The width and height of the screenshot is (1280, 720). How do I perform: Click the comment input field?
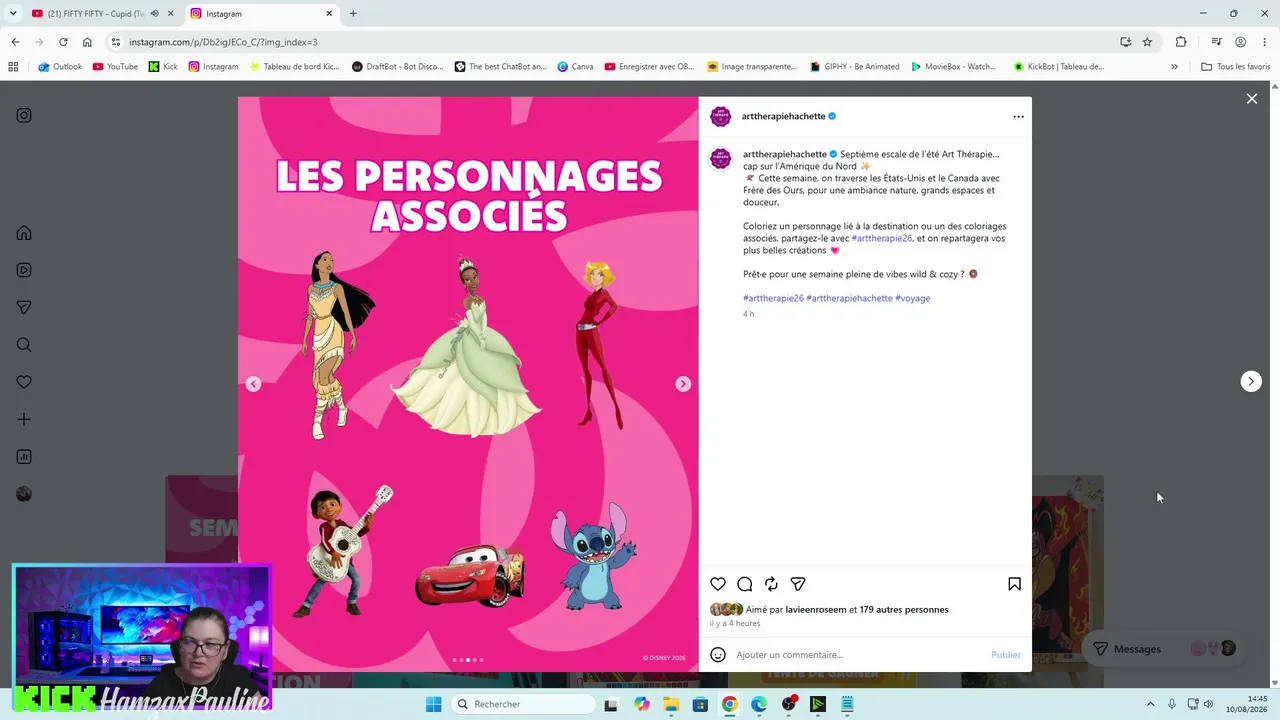pyautogui.click(x=860, y=655)
